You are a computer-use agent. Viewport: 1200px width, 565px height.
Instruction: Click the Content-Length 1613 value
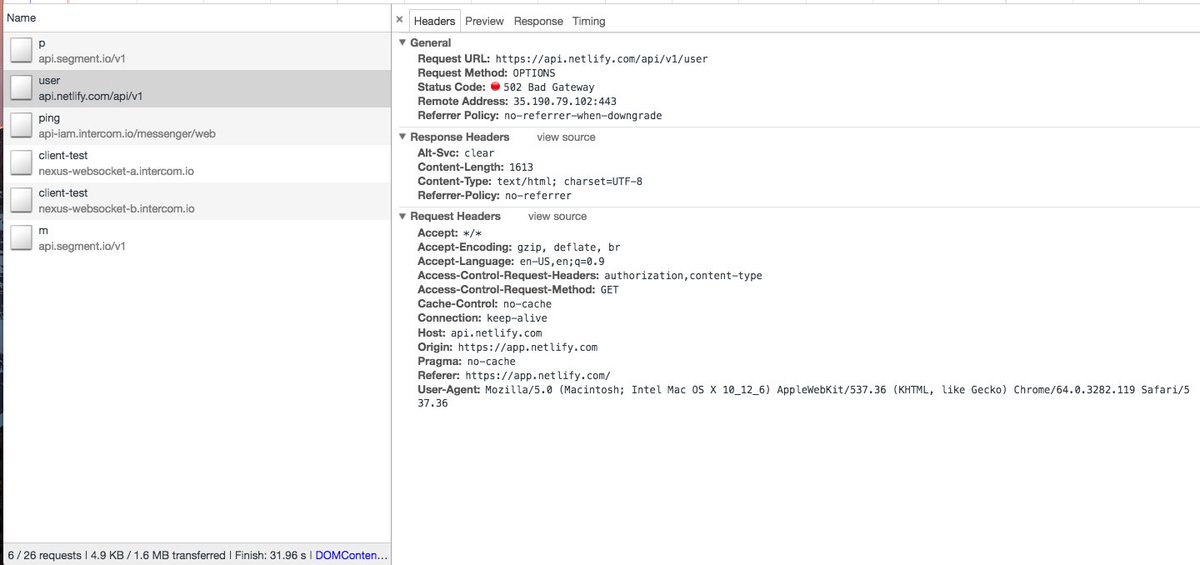[x=521, y=167]
